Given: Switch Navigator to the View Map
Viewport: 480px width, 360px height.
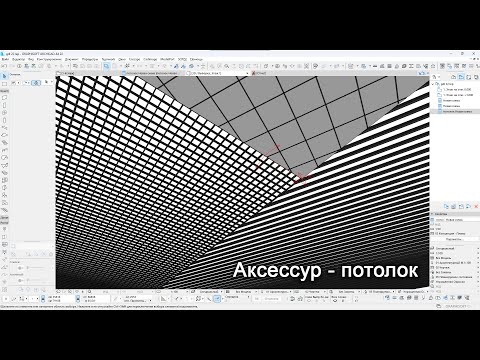Looking at the screenshot, I should pos(461,77).
